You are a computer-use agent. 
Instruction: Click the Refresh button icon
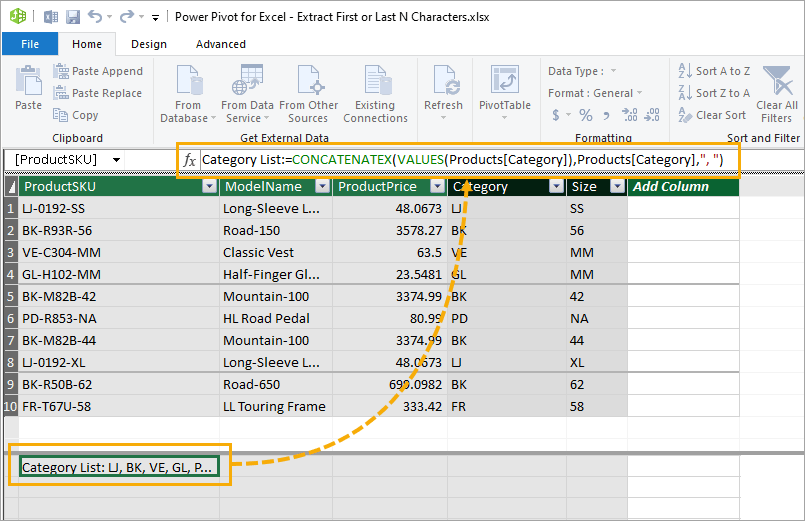tap(444, 81)
